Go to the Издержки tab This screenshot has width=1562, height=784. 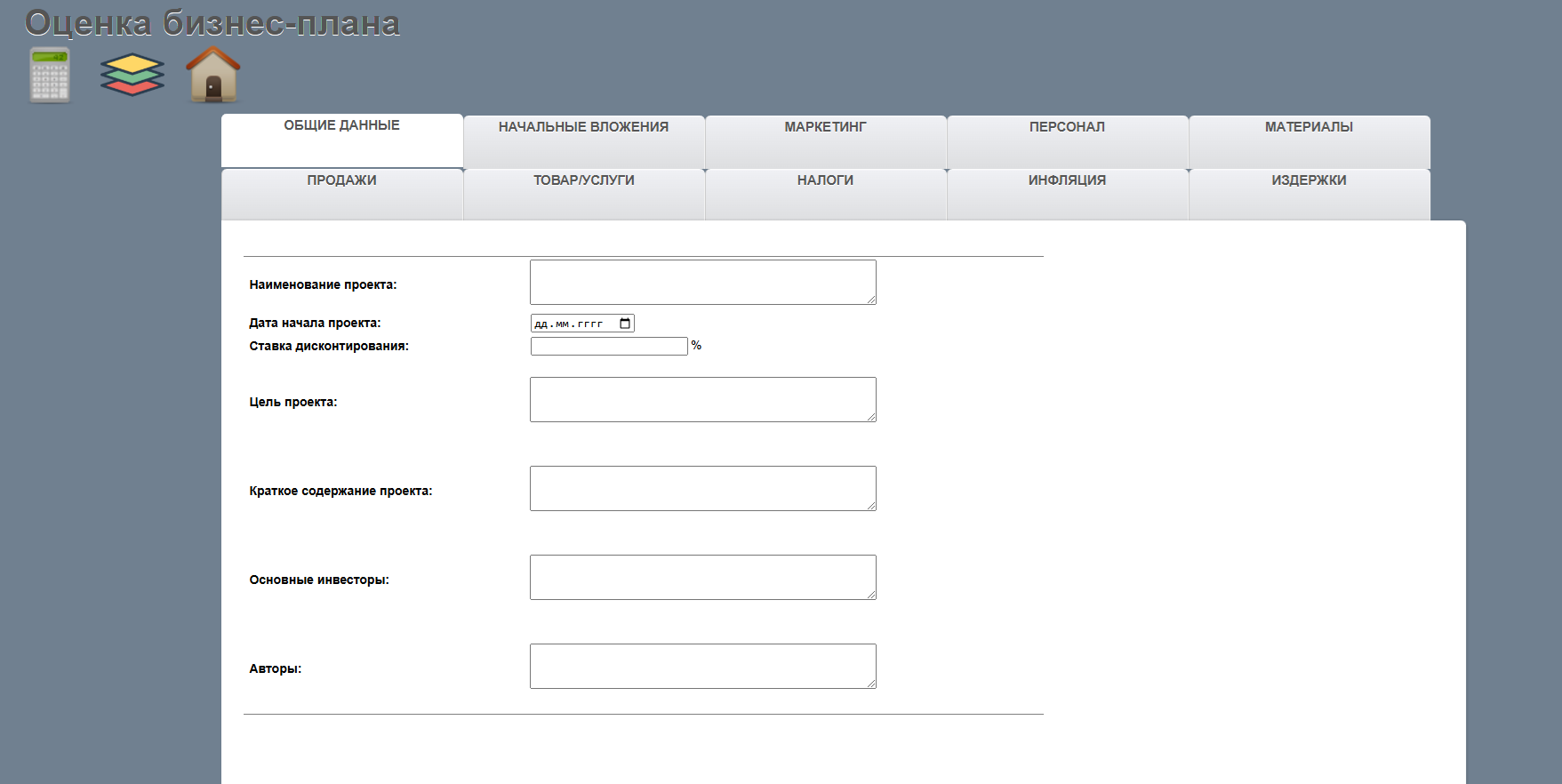tap(1309, 180)
